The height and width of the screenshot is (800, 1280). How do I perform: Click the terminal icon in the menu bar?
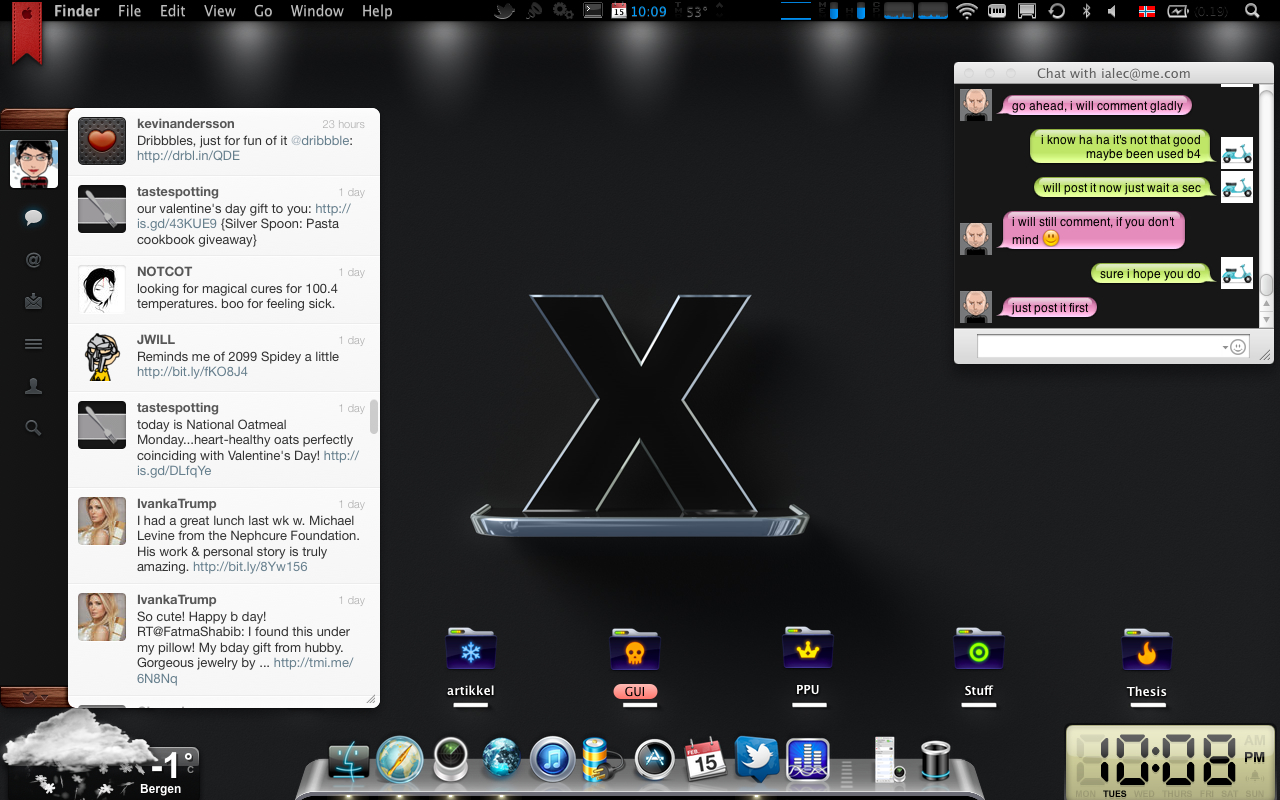(593, 11)
